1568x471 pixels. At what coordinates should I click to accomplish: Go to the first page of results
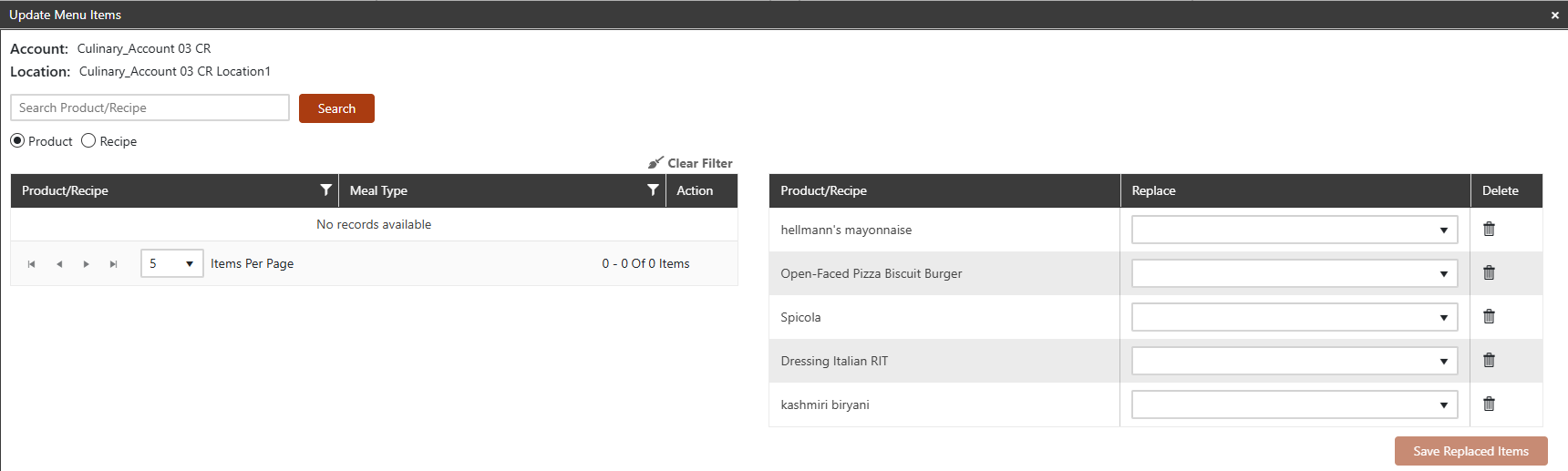tap(31, 264)
